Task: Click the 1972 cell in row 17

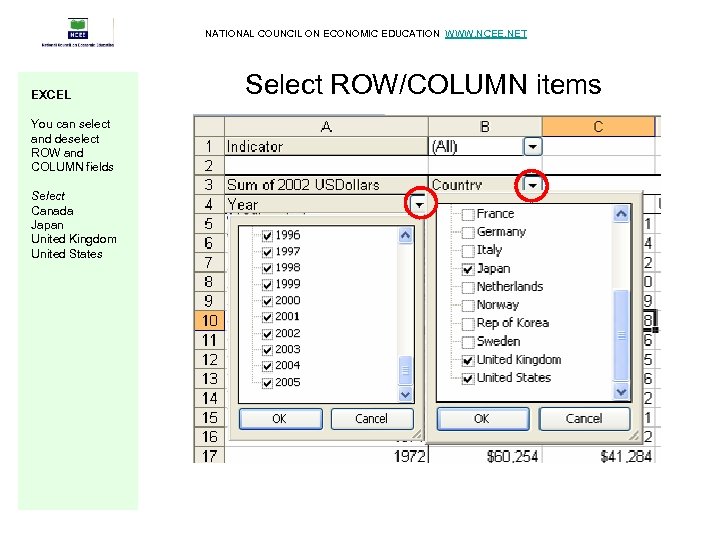Action: pos(326,456)
